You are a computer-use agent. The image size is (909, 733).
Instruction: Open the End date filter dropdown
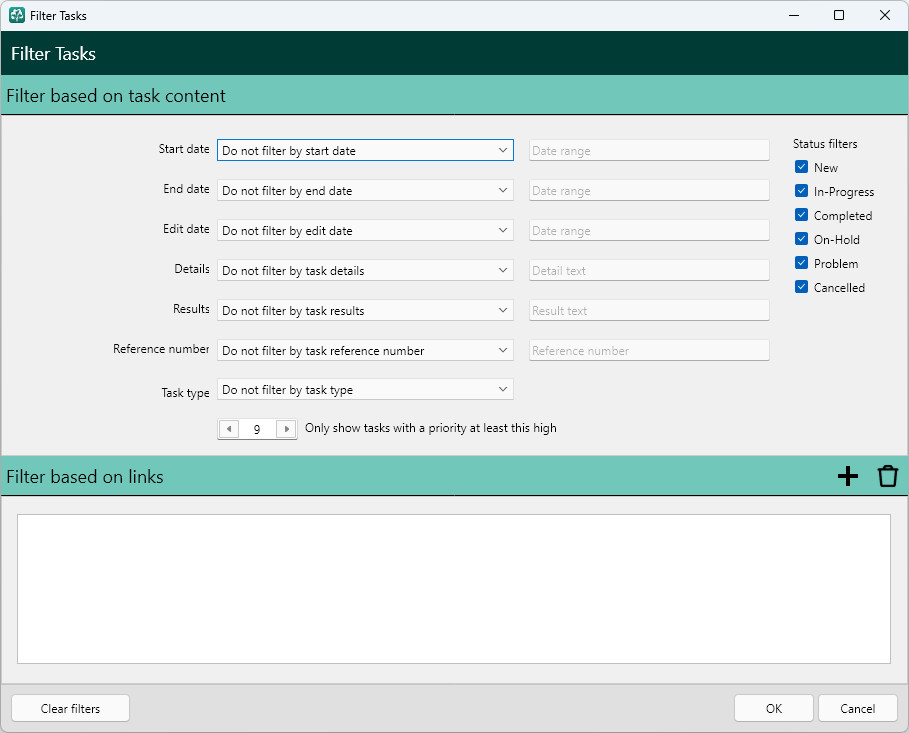tap(365, 190)
